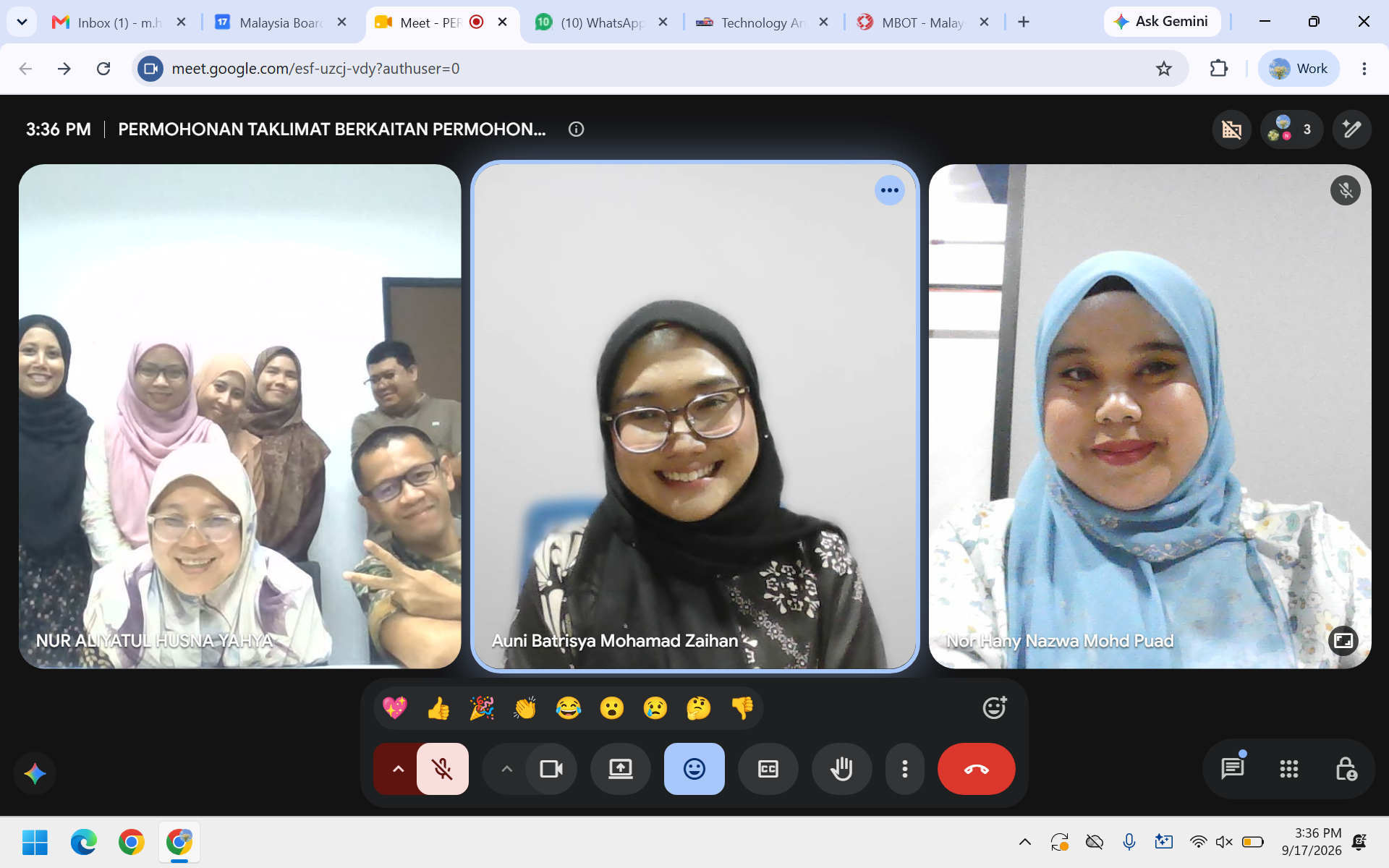Open more emoji reactions picker

click(x=995, y=707)
